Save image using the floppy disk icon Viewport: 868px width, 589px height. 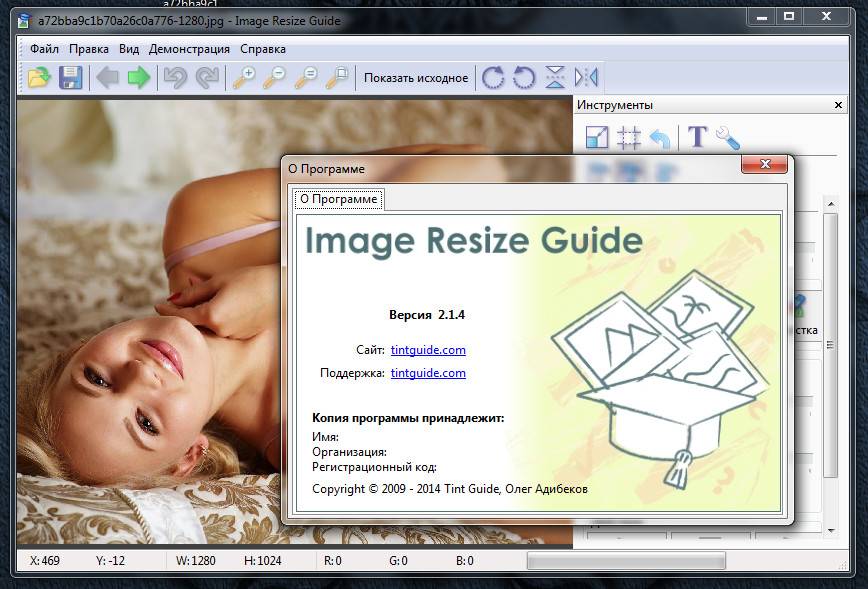click(x=70, y=78)
